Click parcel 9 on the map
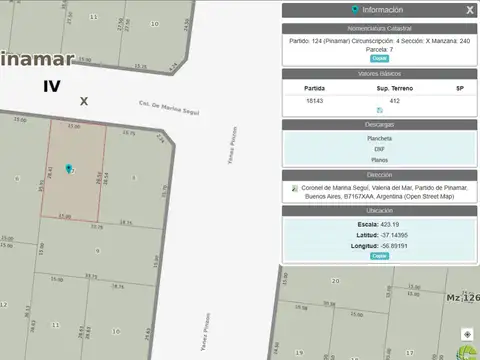The height and width of the screenshot is (360, 480). tap(97, 251)
